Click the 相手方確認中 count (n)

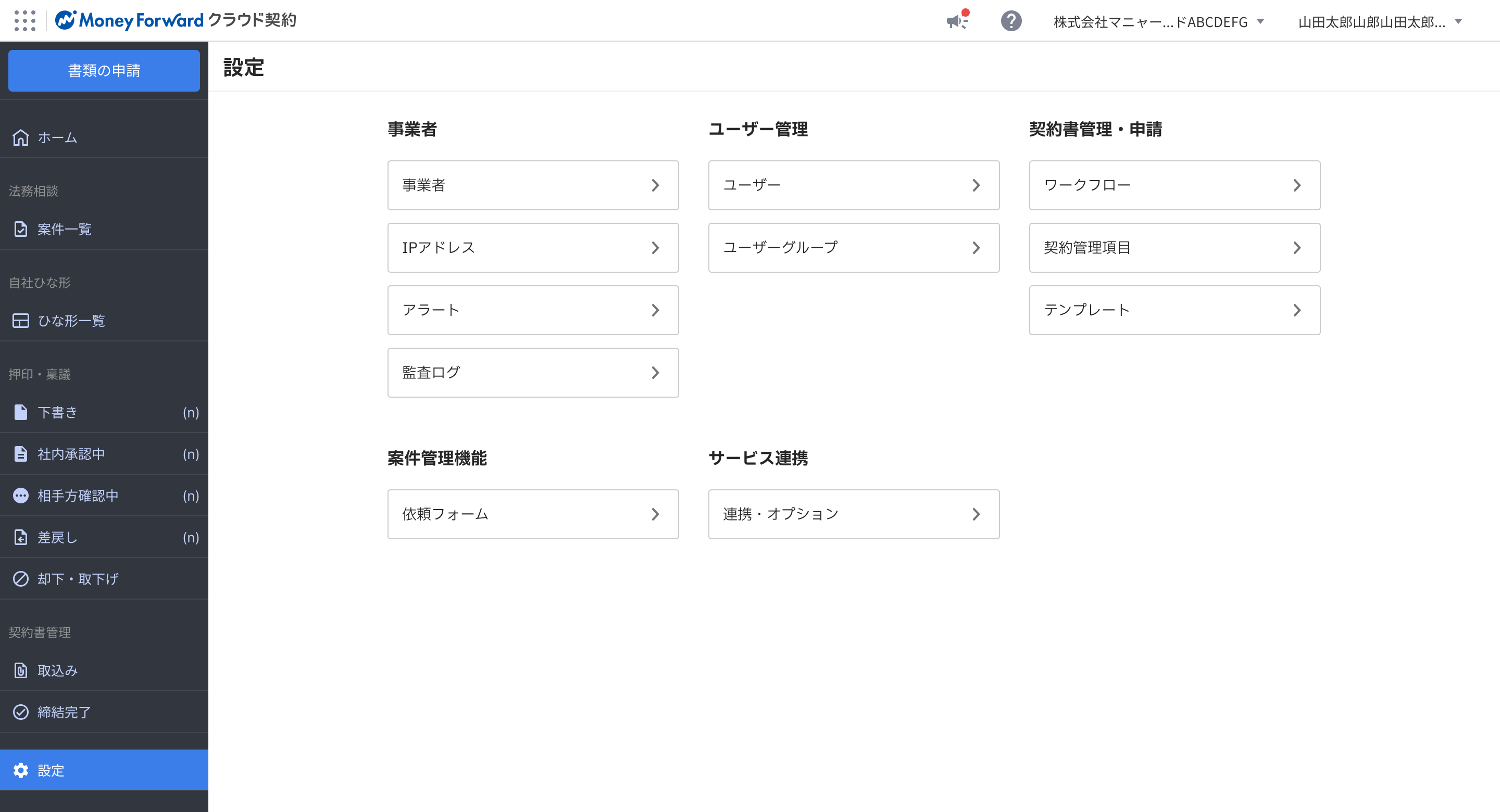point(191,496)
